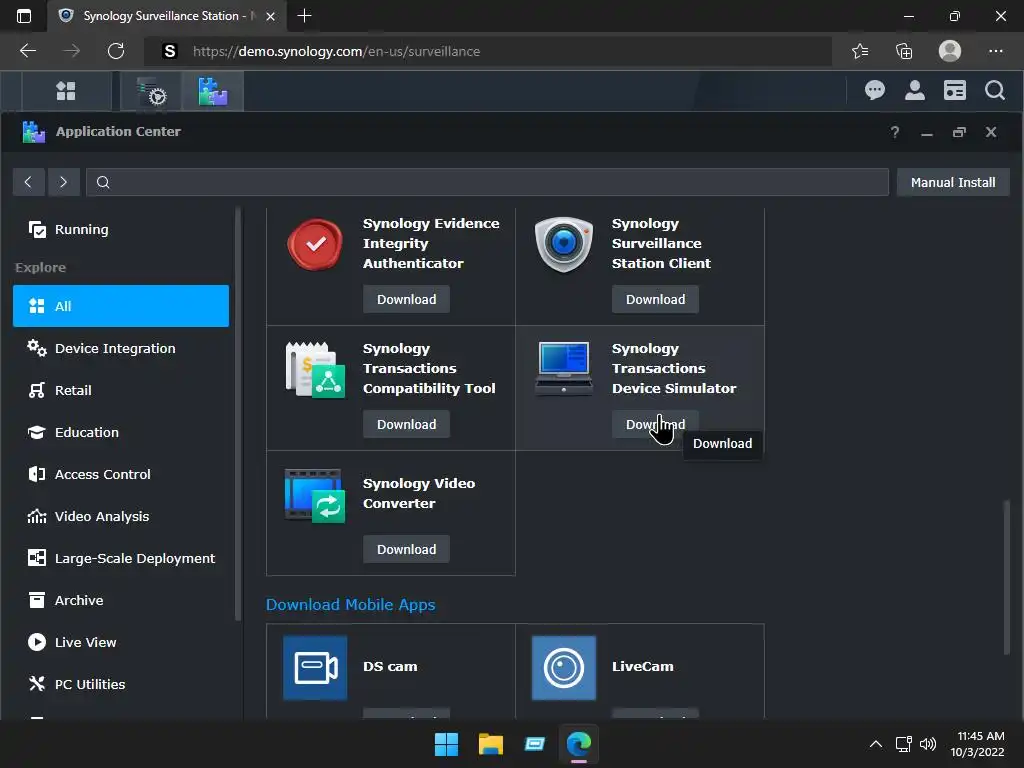This screenshot has height=768, width=1024.
Task: Click the Synology Video Converter icon
Action: coord(315,495)
